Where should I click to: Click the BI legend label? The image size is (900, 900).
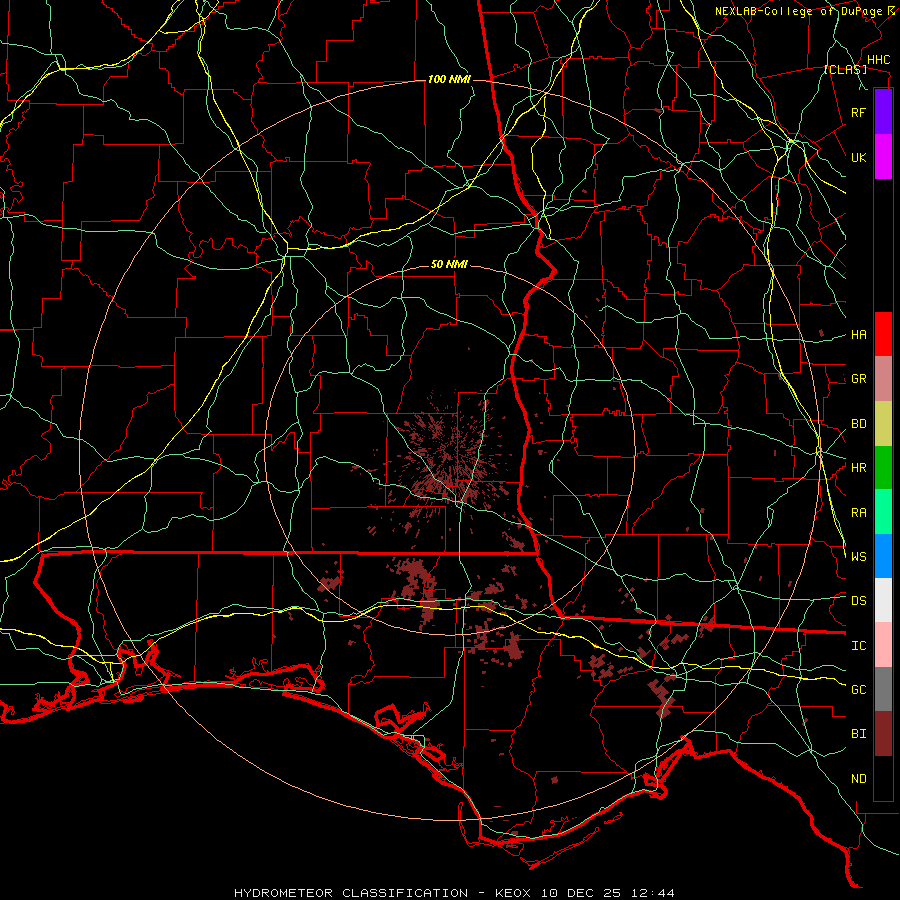[858, 734]
